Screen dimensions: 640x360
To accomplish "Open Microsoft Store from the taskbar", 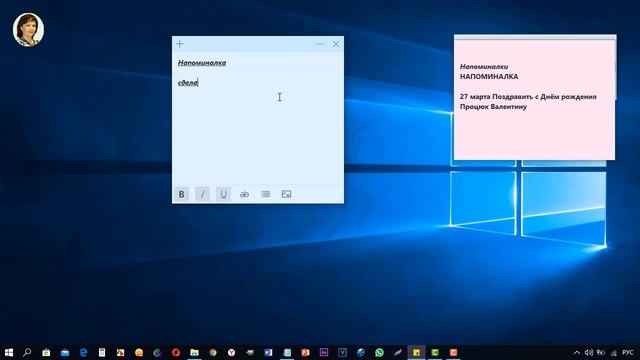I will coord(46,352).
